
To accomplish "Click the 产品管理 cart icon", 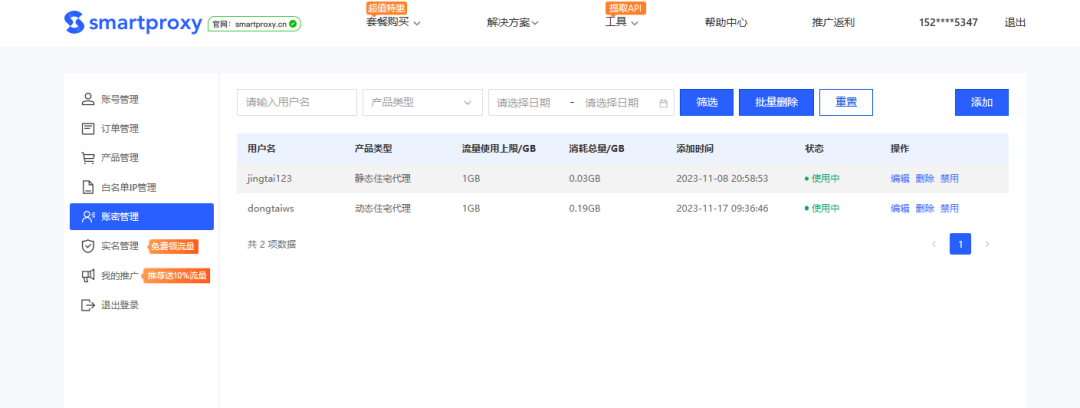I will pyautogui.click(x=87, y=158).
